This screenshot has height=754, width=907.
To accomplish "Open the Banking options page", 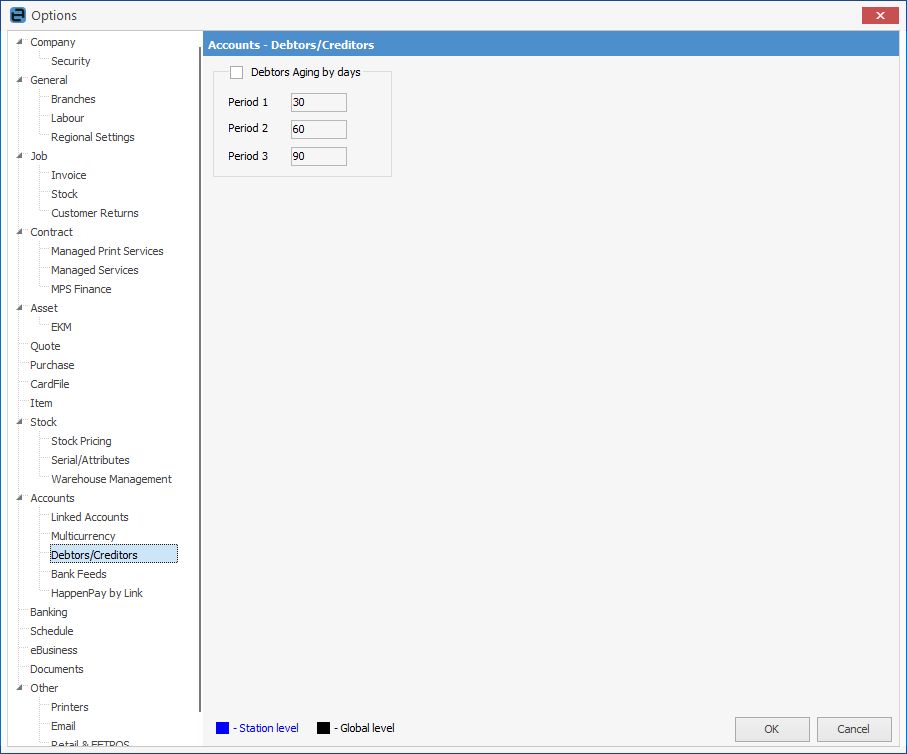I will tap(49, 612).
